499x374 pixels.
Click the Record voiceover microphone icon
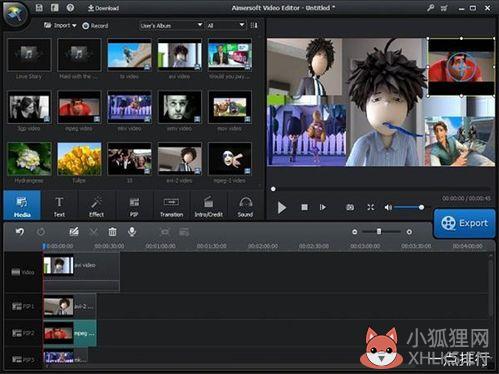132,232
